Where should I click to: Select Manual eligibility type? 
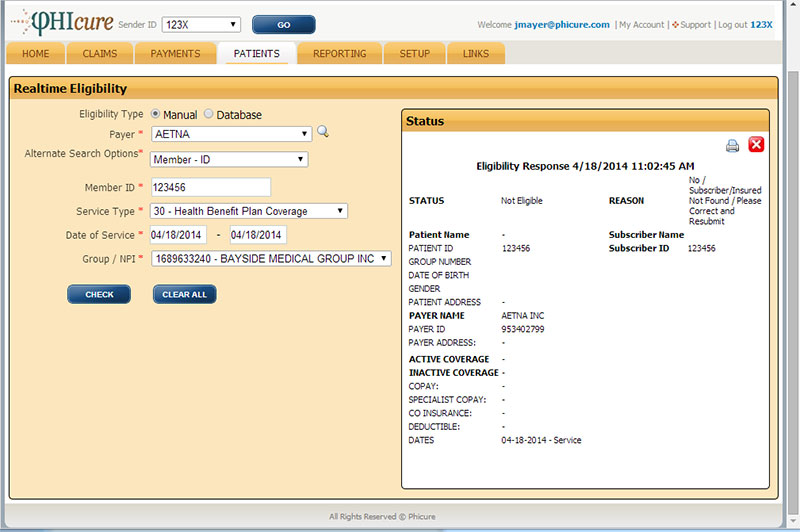tap(156, 114)
